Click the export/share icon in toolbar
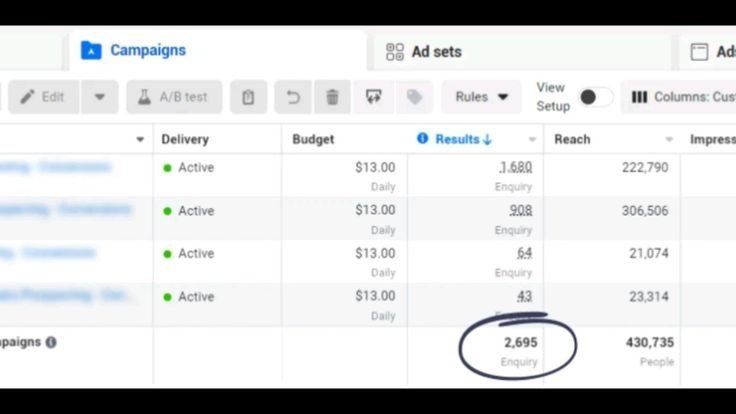This screenshot has height=414, width=736. (x=374, y=97)
